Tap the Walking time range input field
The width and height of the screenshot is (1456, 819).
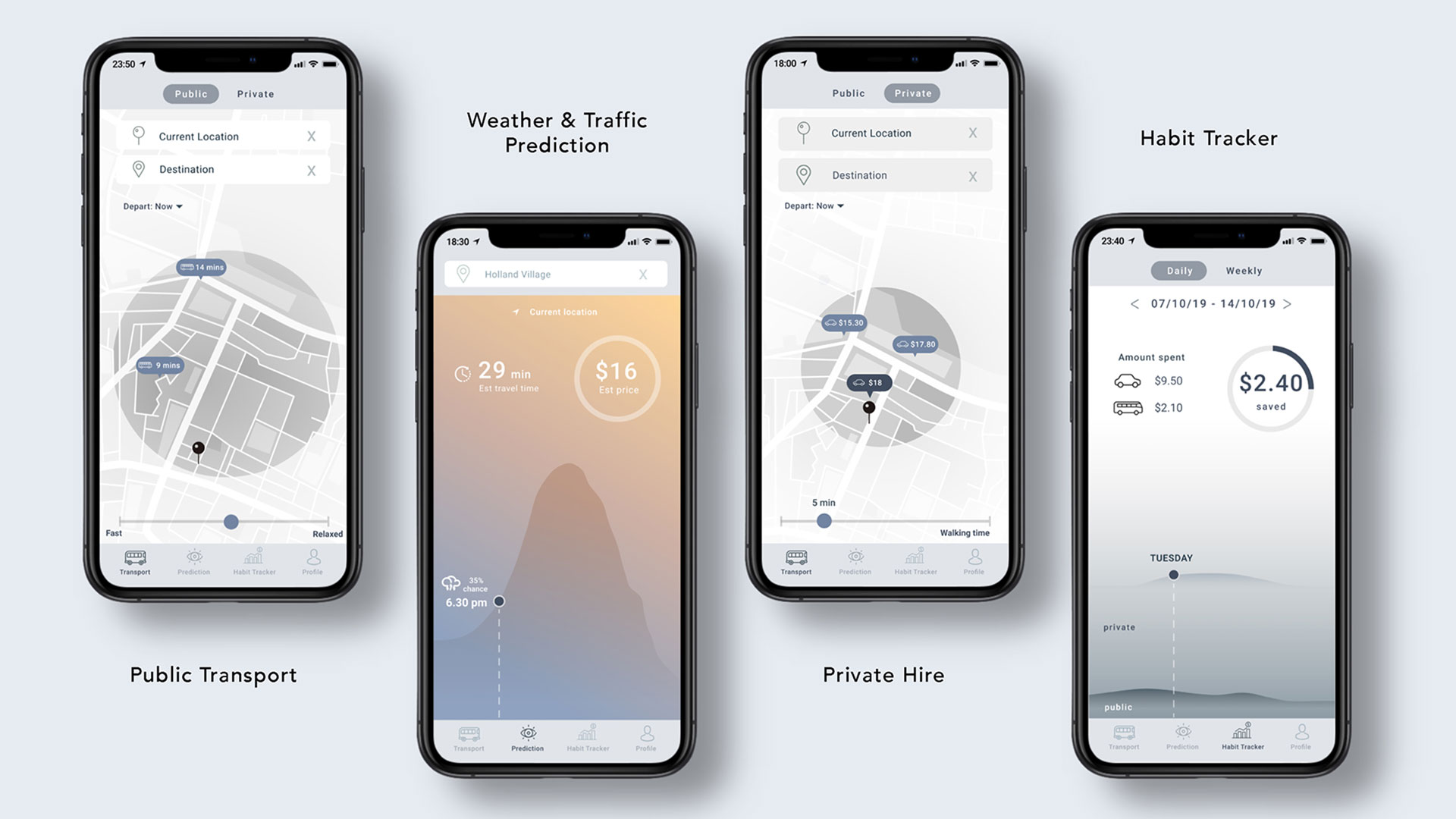(822, 517)
